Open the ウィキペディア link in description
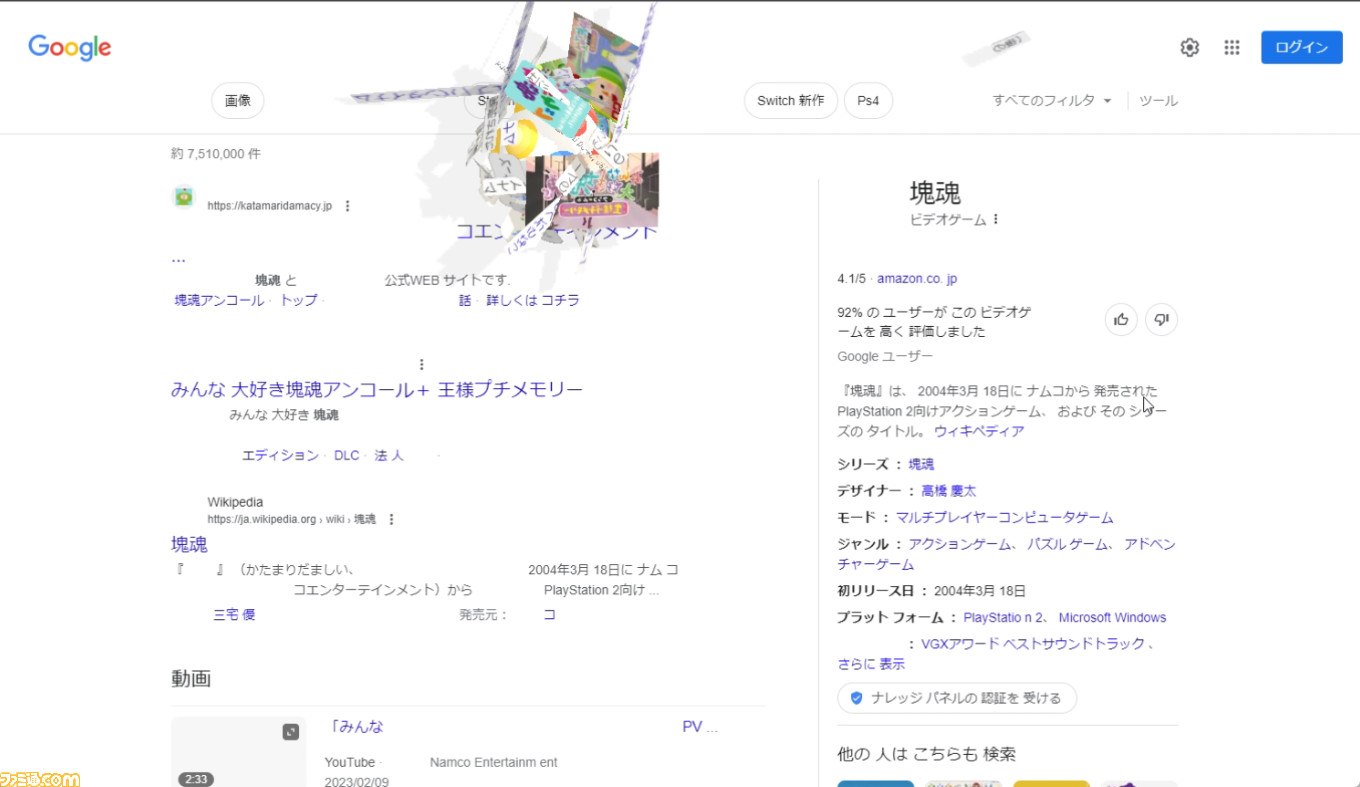Screen dimensions: 1360x787 point(979,431)
